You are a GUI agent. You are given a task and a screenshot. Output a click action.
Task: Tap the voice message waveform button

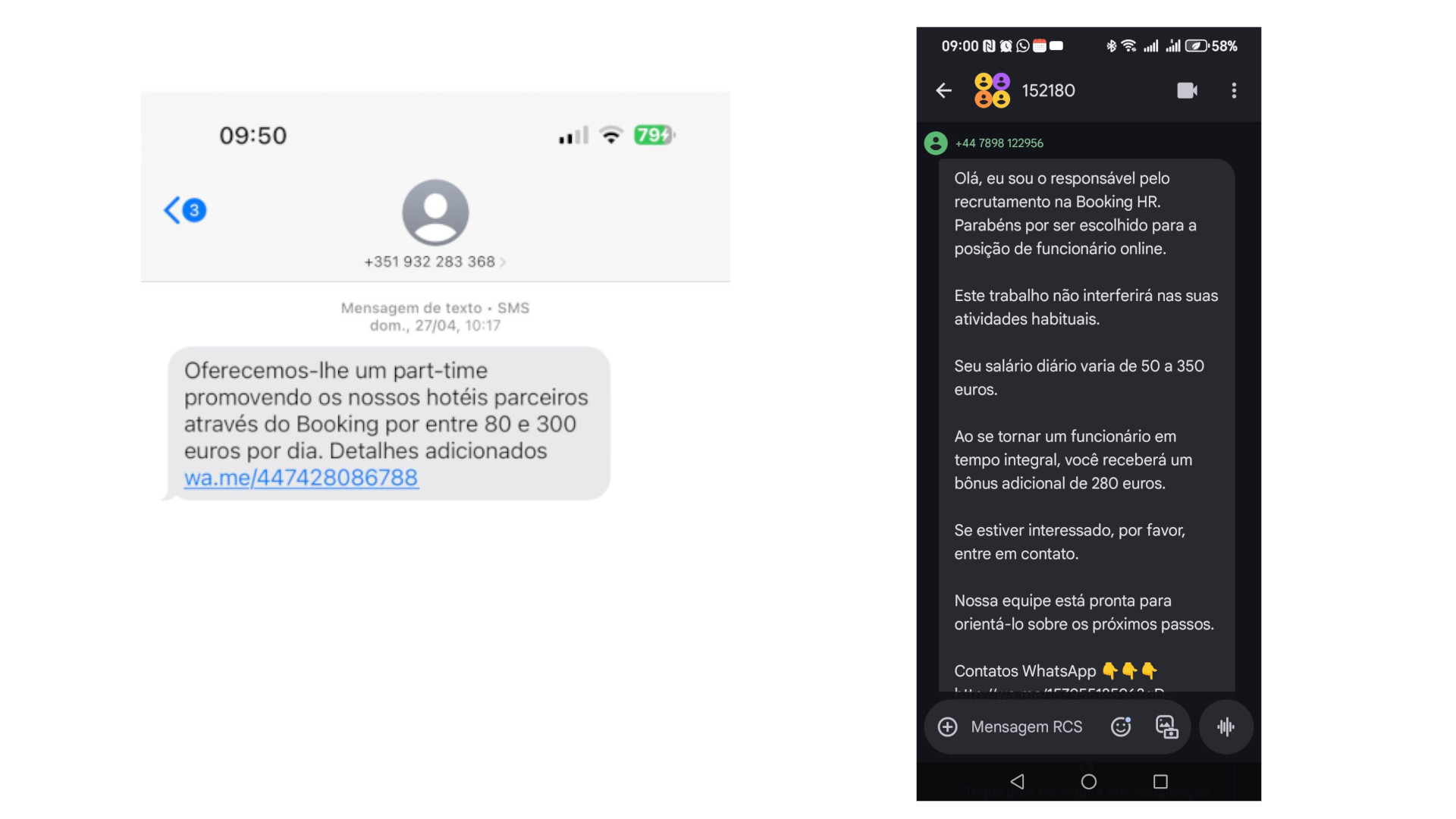coord(1225,727)
